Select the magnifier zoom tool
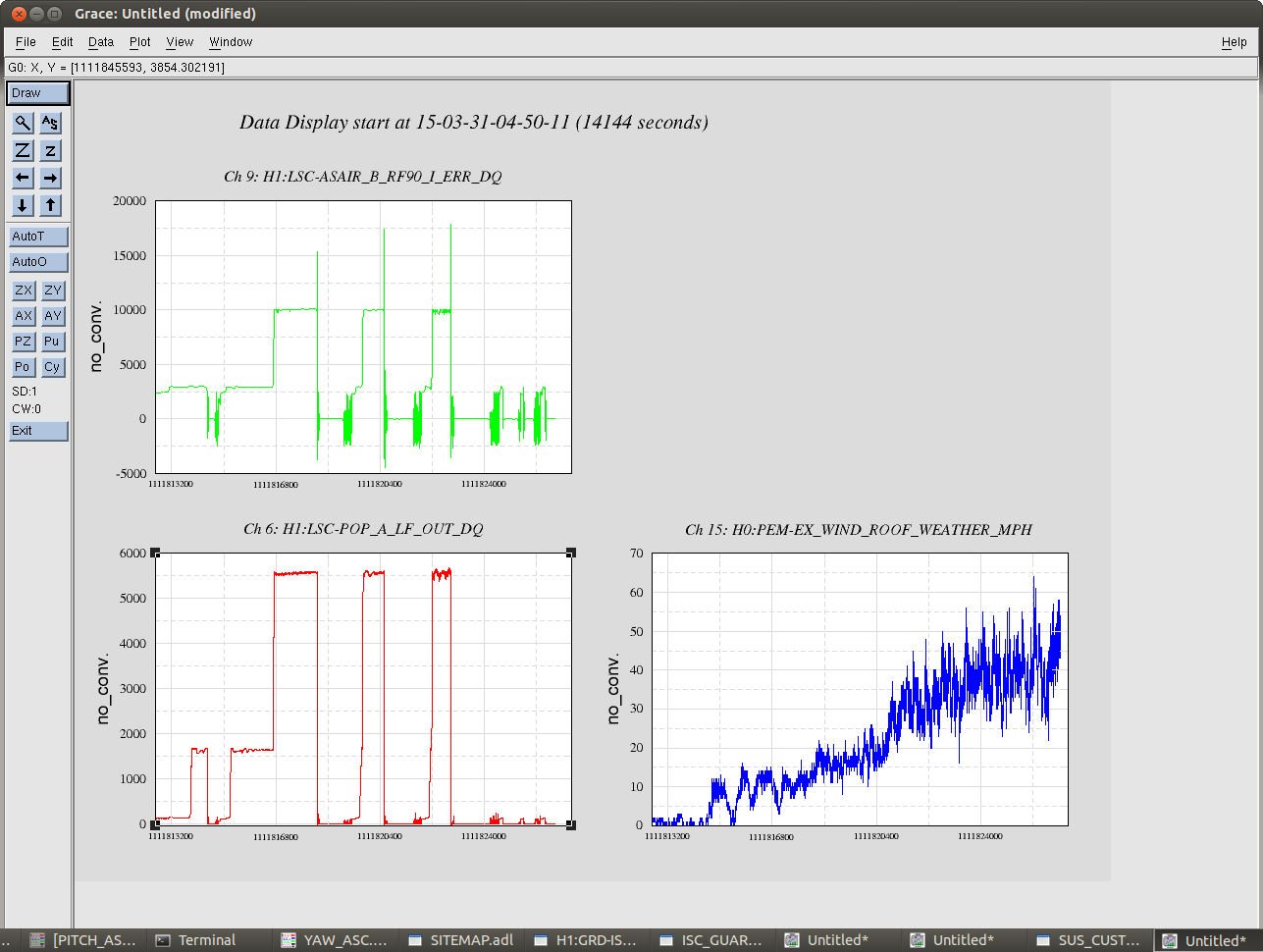 23,123
